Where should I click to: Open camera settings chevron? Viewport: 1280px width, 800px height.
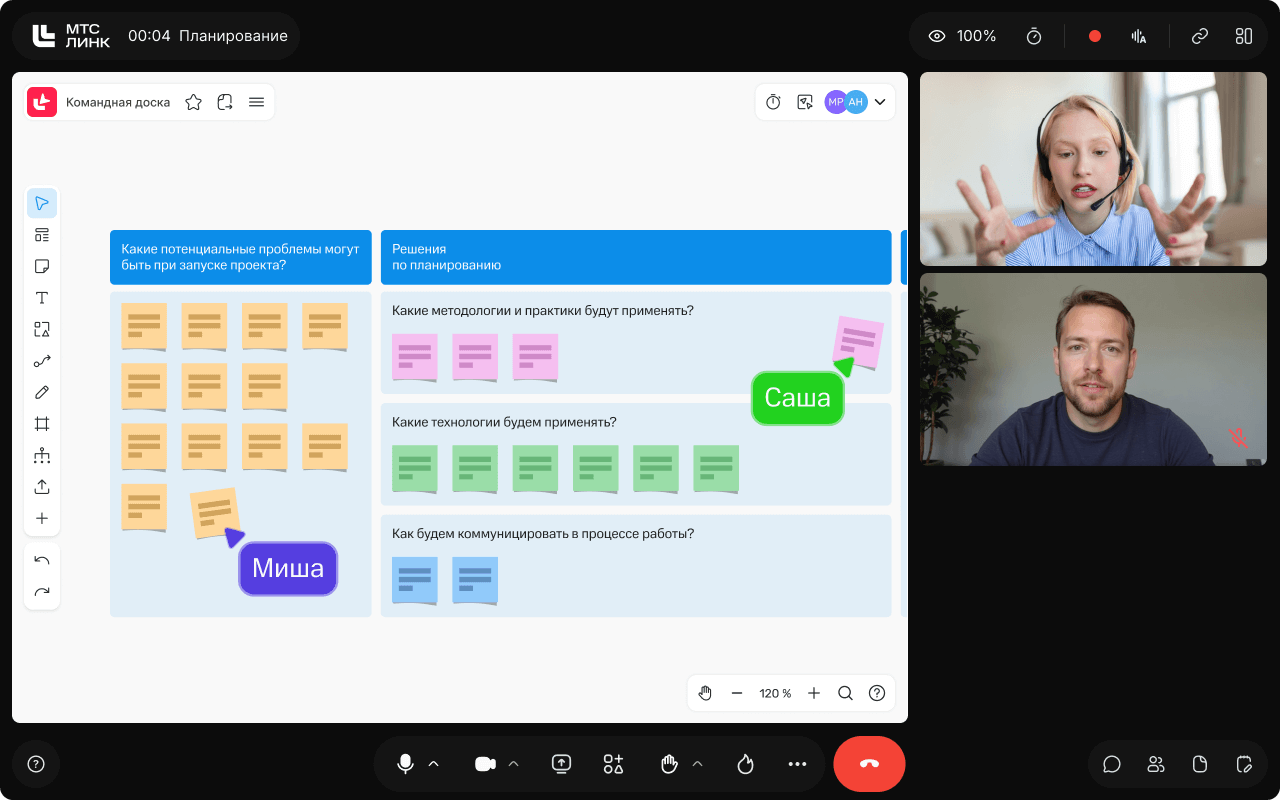tap(514, 764)
